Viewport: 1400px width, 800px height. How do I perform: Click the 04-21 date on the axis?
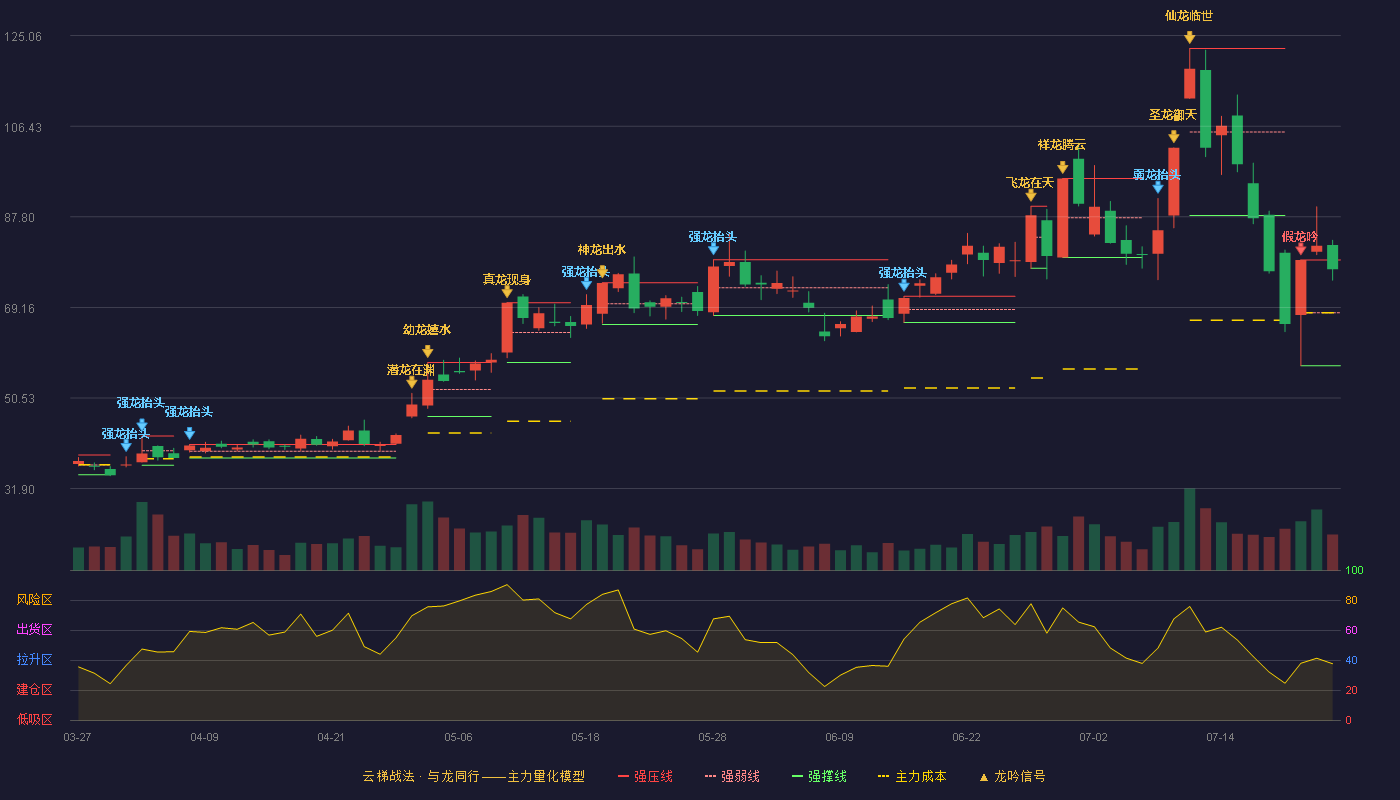(x=331, y=737)
